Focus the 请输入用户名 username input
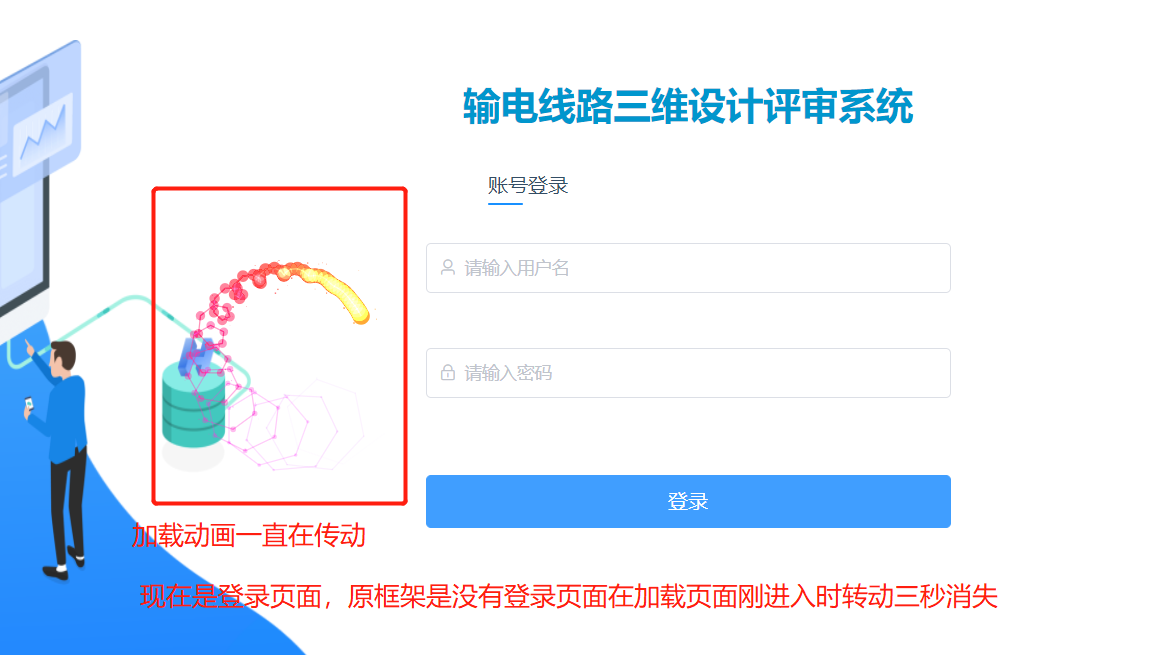The image size is (1159, 655). [x=688, y=268]
